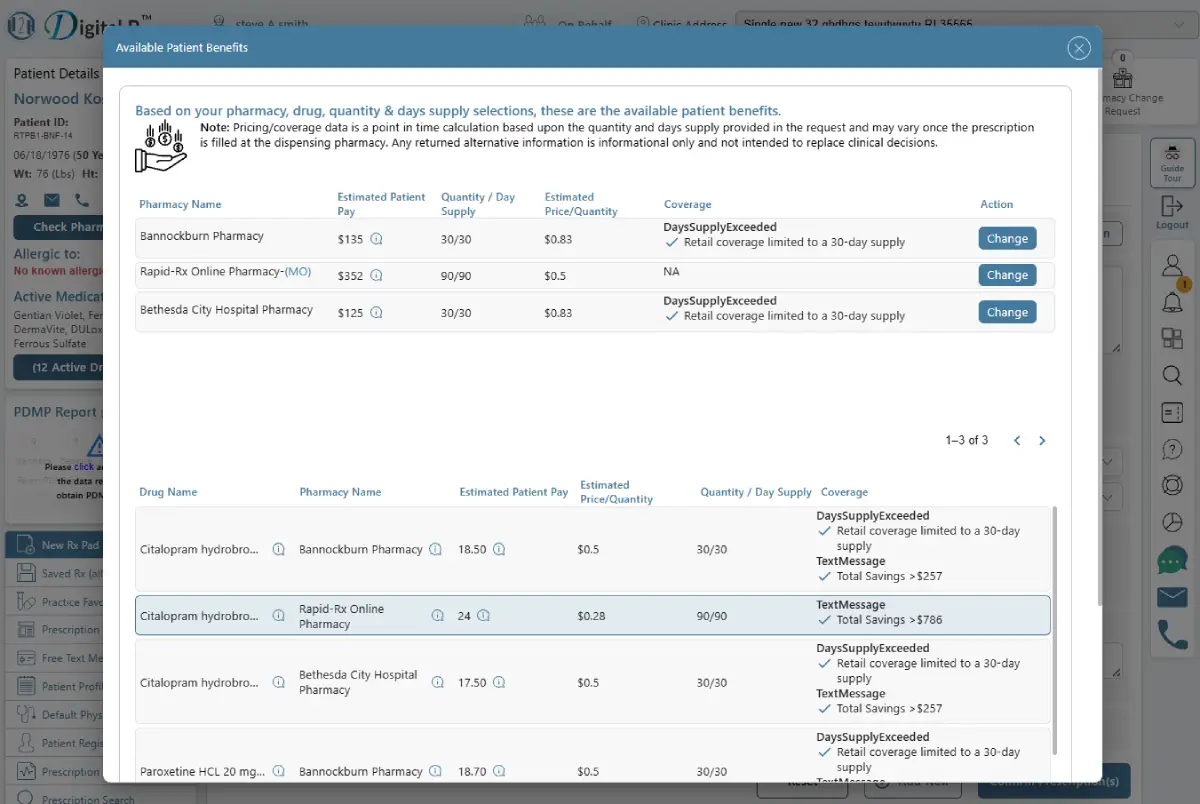Screen dimensions: 1200x804
Task: Open question-mark help icon in right sidebar
Action: click(1172, 449)
